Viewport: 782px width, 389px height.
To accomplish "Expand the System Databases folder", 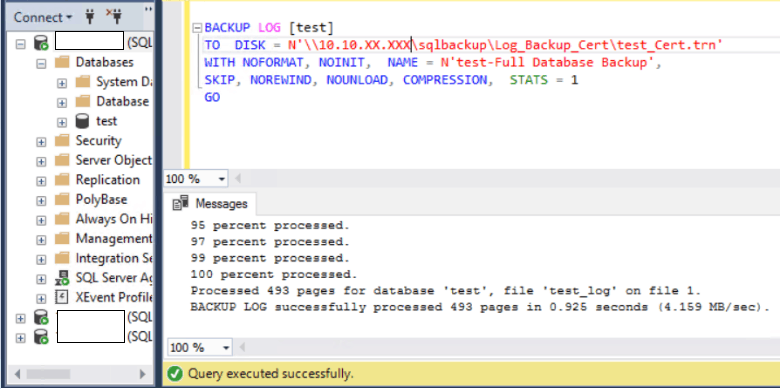I will point(62,83).
